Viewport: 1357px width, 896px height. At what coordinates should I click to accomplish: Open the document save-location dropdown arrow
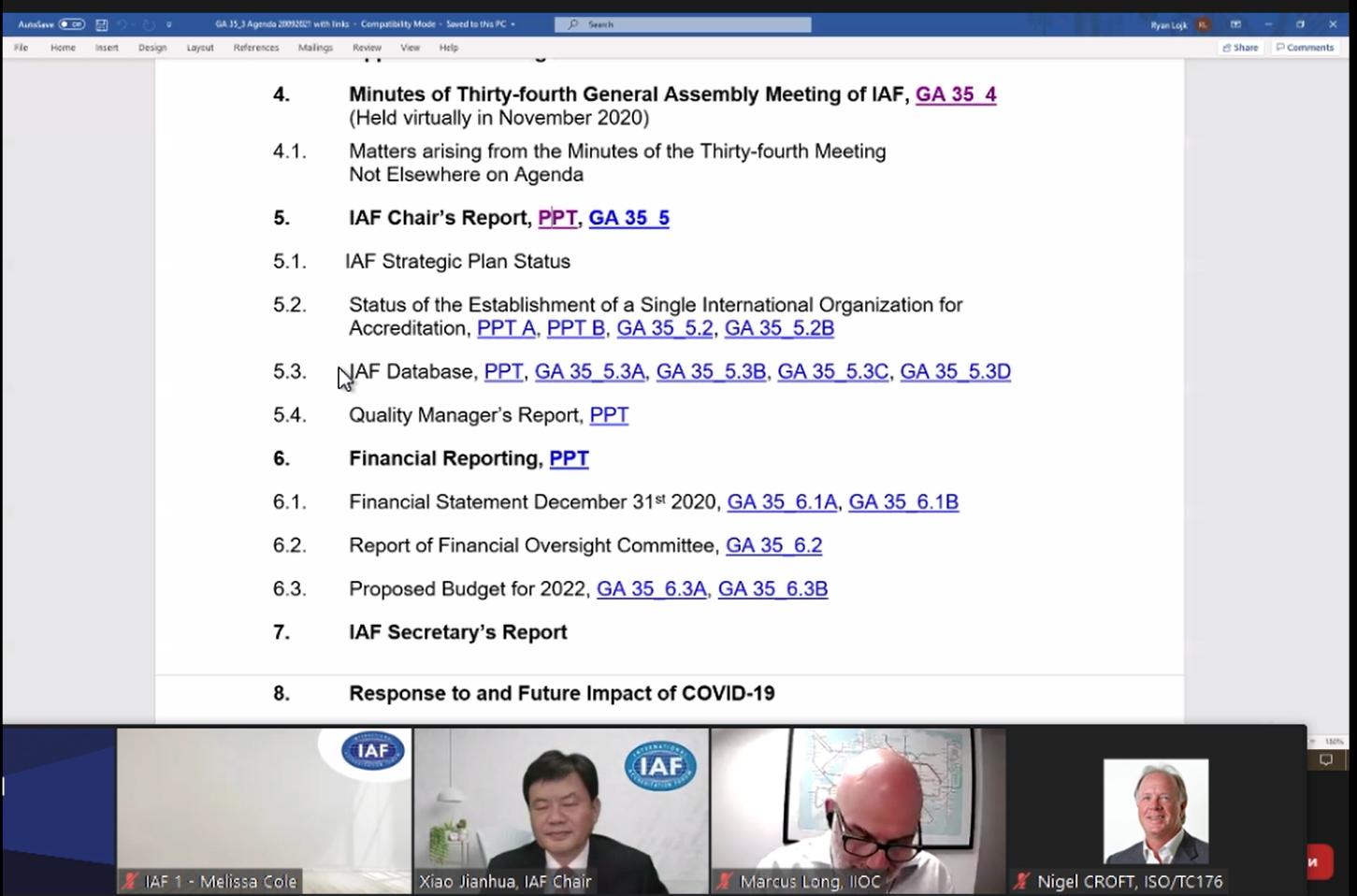coord(513,24)
